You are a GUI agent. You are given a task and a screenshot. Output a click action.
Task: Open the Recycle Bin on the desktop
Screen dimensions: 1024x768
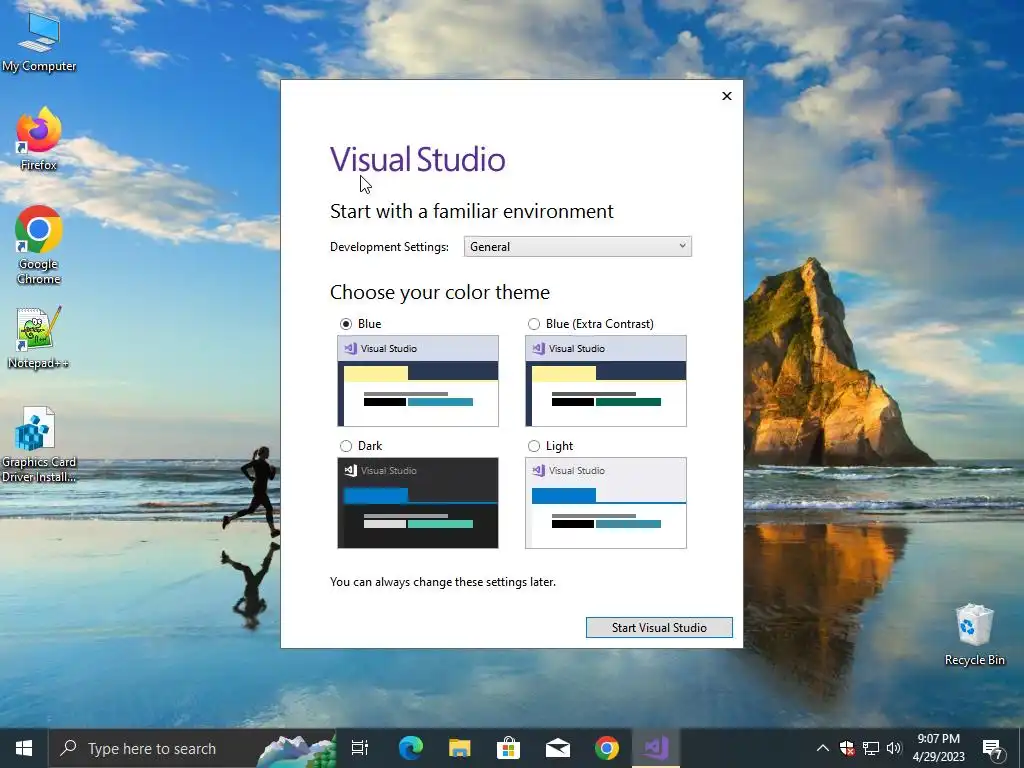[x=974, y=633]
